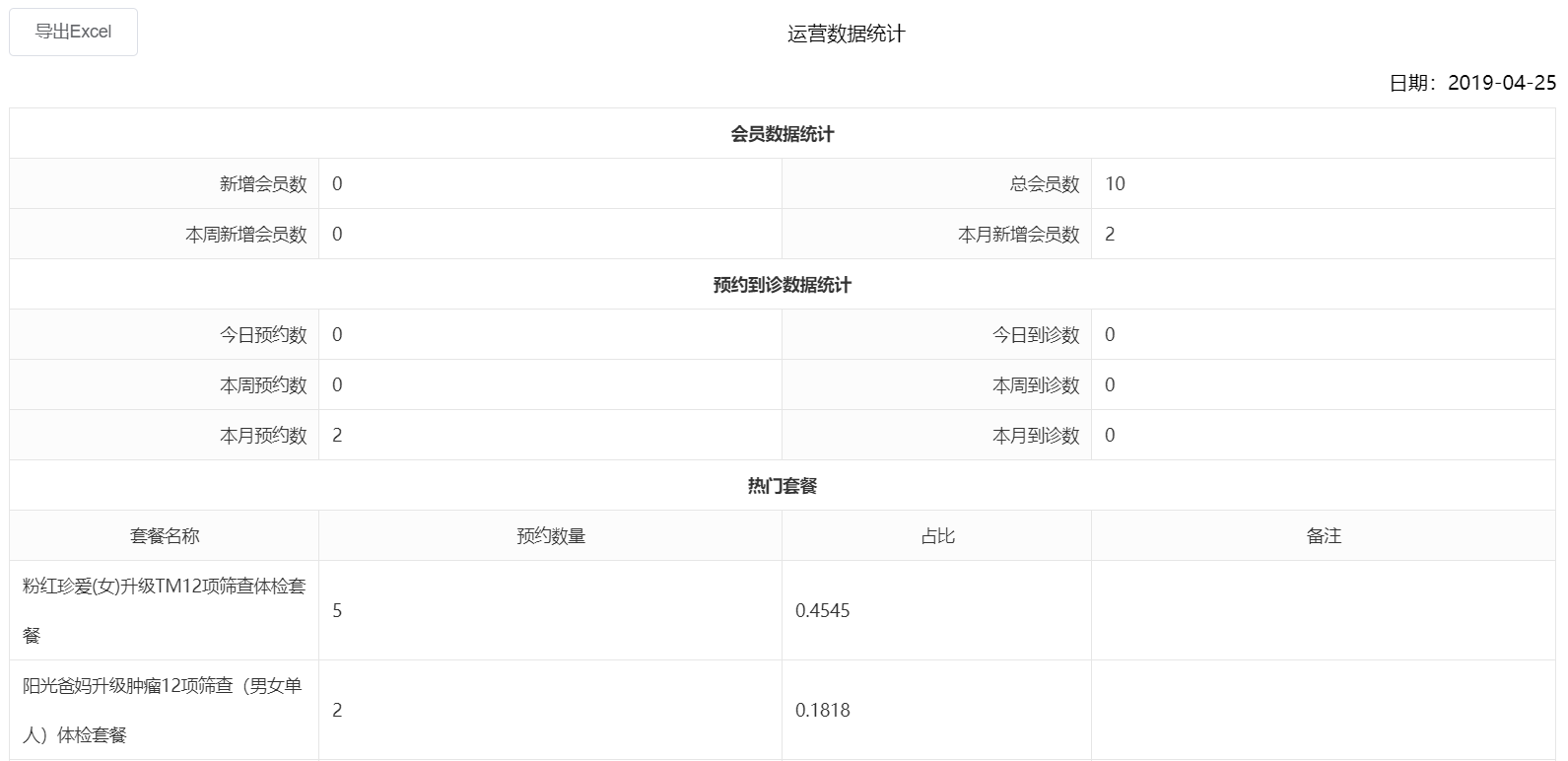Click the 新增会员数 value cell
1568x761 pixels.
click(550, 184)
